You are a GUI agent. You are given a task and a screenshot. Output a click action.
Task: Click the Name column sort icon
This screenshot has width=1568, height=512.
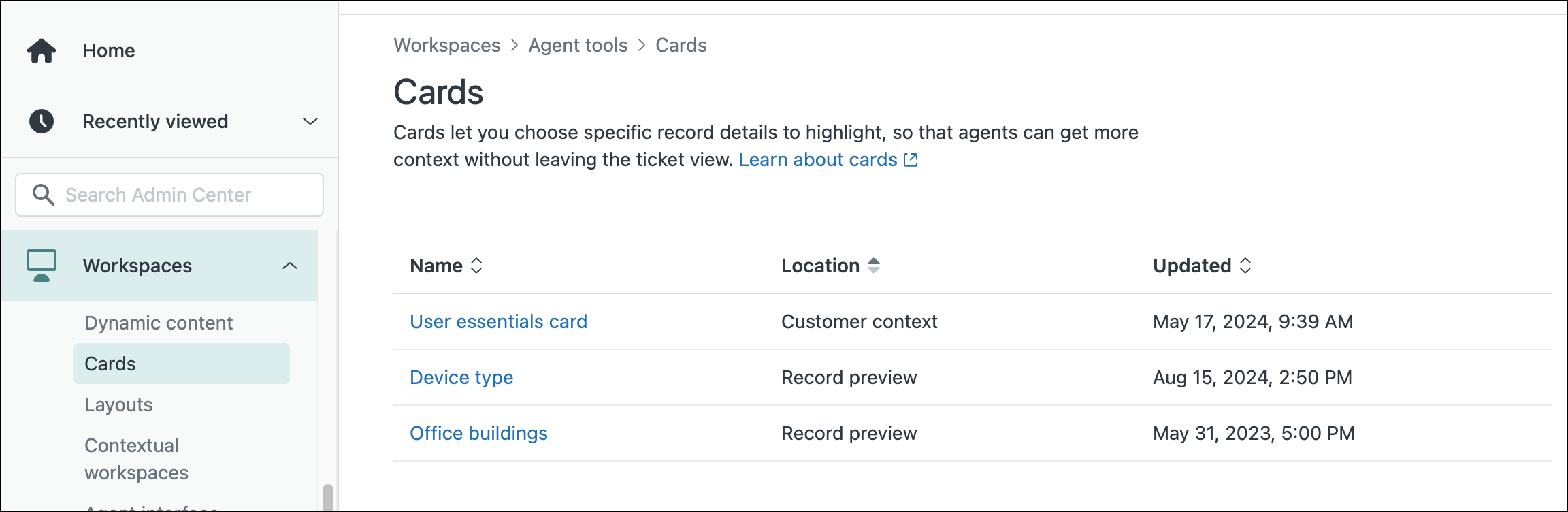point(476,266)
